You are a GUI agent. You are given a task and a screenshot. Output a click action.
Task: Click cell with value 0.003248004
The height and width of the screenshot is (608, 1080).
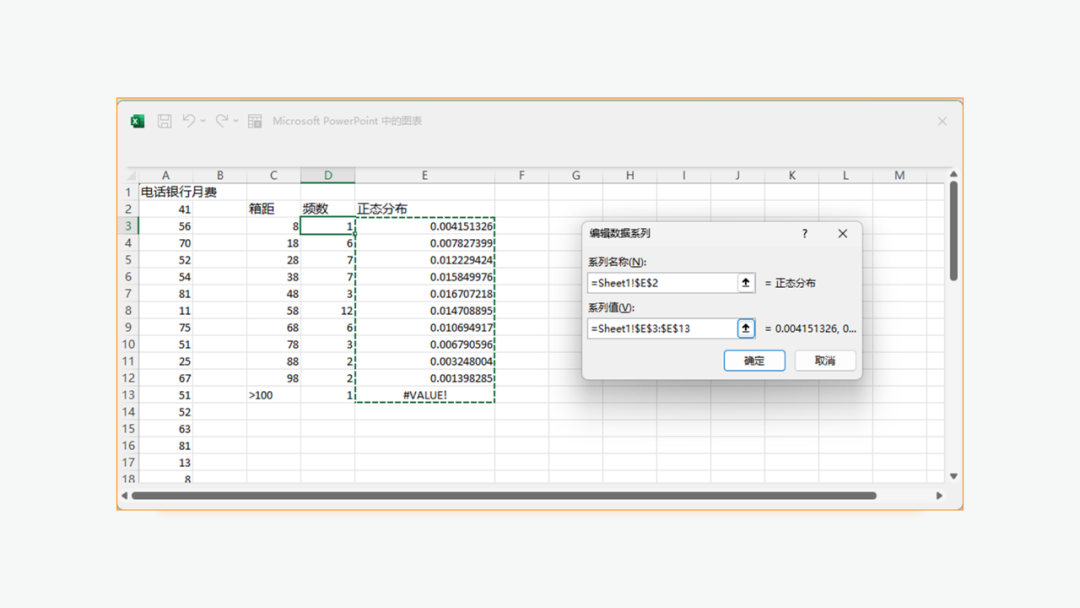(x=424, y=361)
